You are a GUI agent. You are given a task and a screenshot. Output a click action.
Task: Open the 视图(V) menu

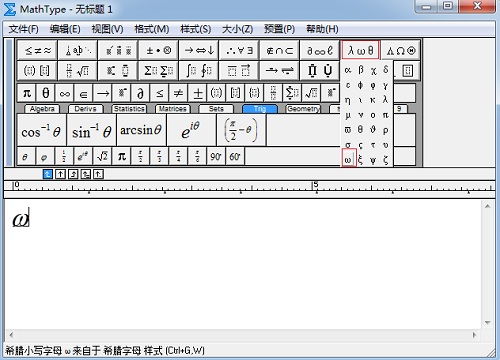coord(107,29)
